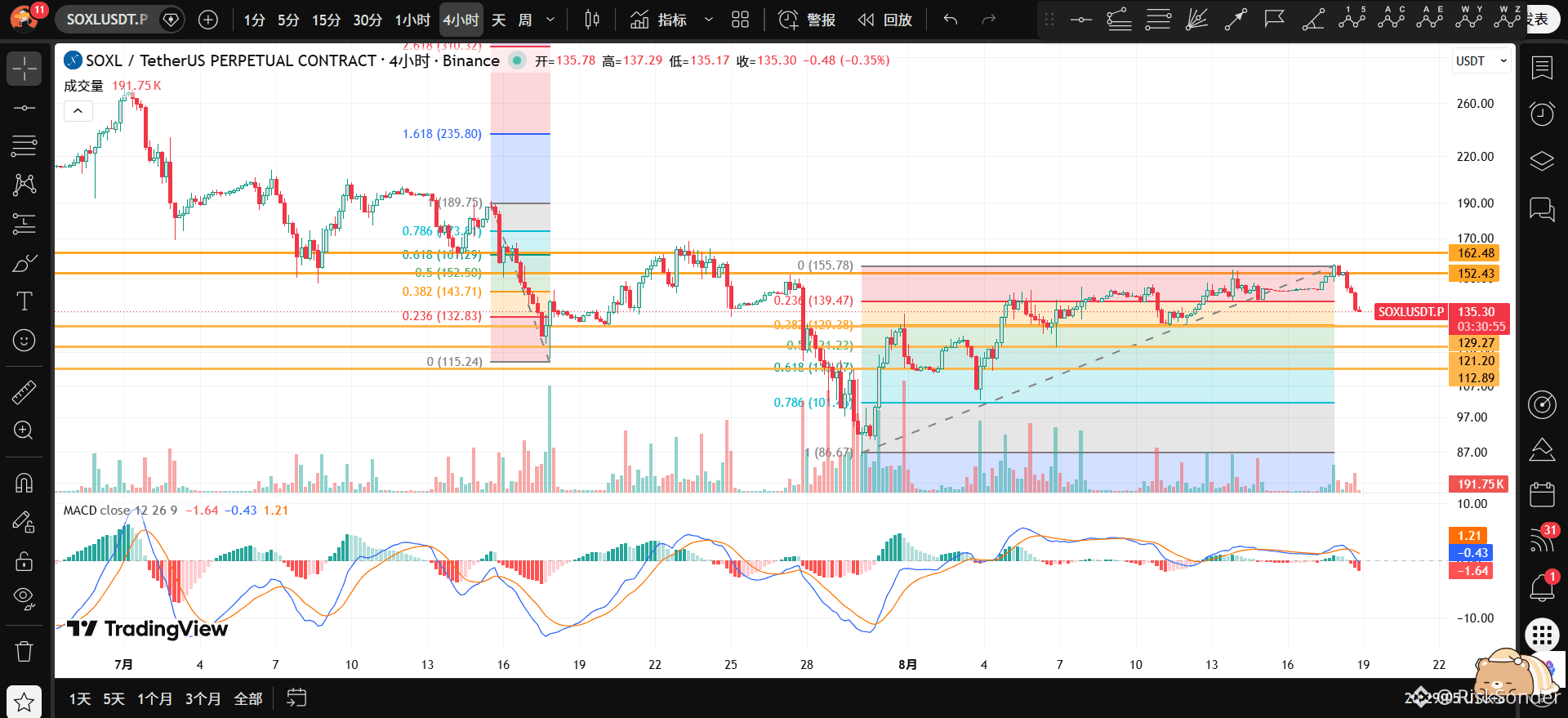
Task: Open the calendar panel
Action: pos(1542,494)
